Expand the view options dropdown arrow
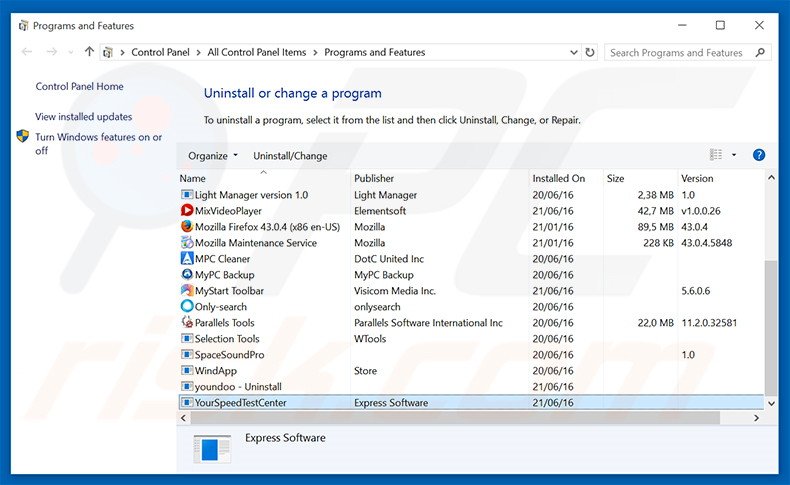This screenshot has width=790, height=485. [x=734, y=155]
